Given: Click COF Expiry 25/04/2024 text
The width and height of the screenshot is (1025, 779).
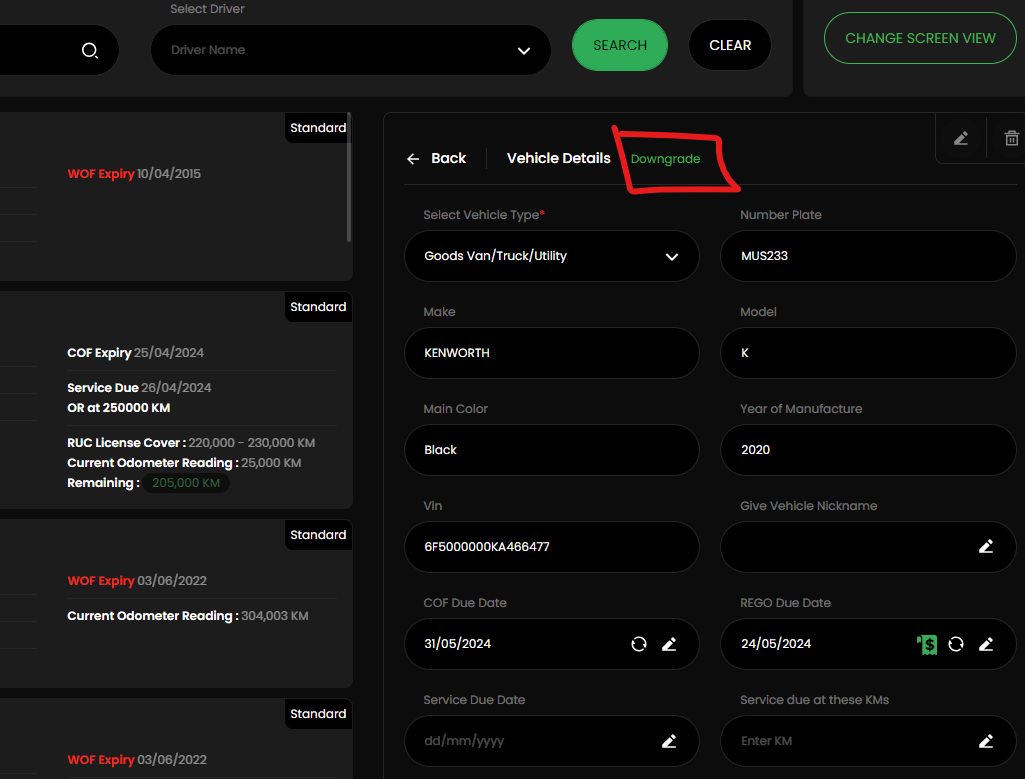Looking at the screenshot, I should coord(135,353).
